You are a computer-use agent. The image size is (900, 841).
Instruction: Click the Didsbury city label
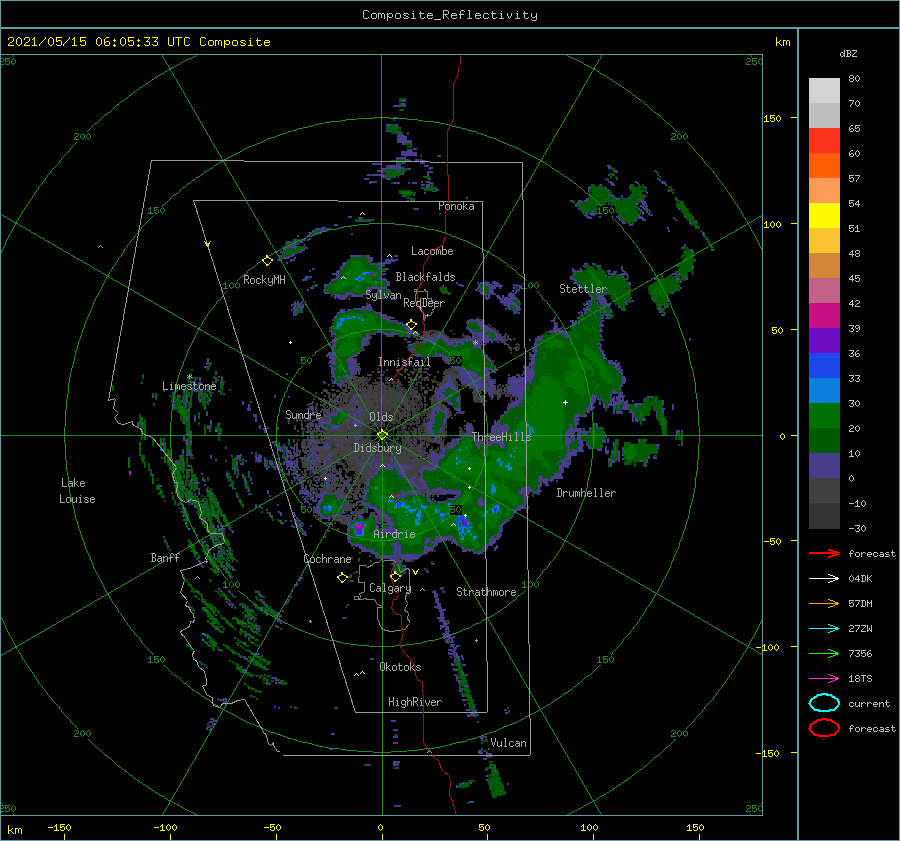coord(377,448)
